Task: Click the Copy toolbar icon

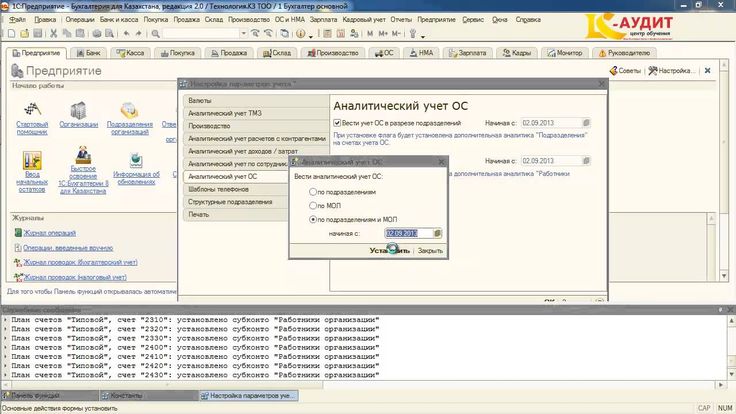Action: point(67,33)
